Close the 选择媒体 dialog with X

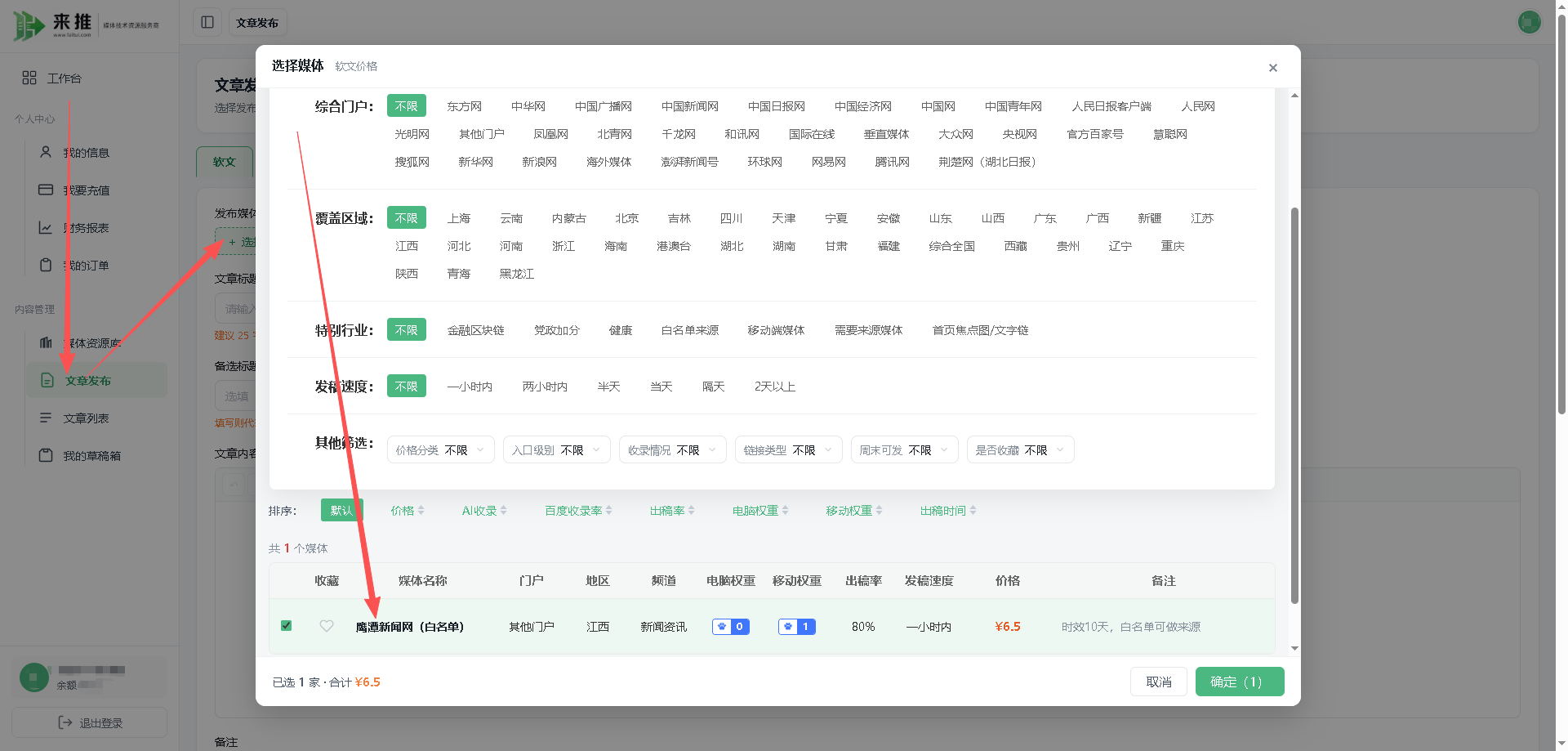click(x=1272, y=68)
